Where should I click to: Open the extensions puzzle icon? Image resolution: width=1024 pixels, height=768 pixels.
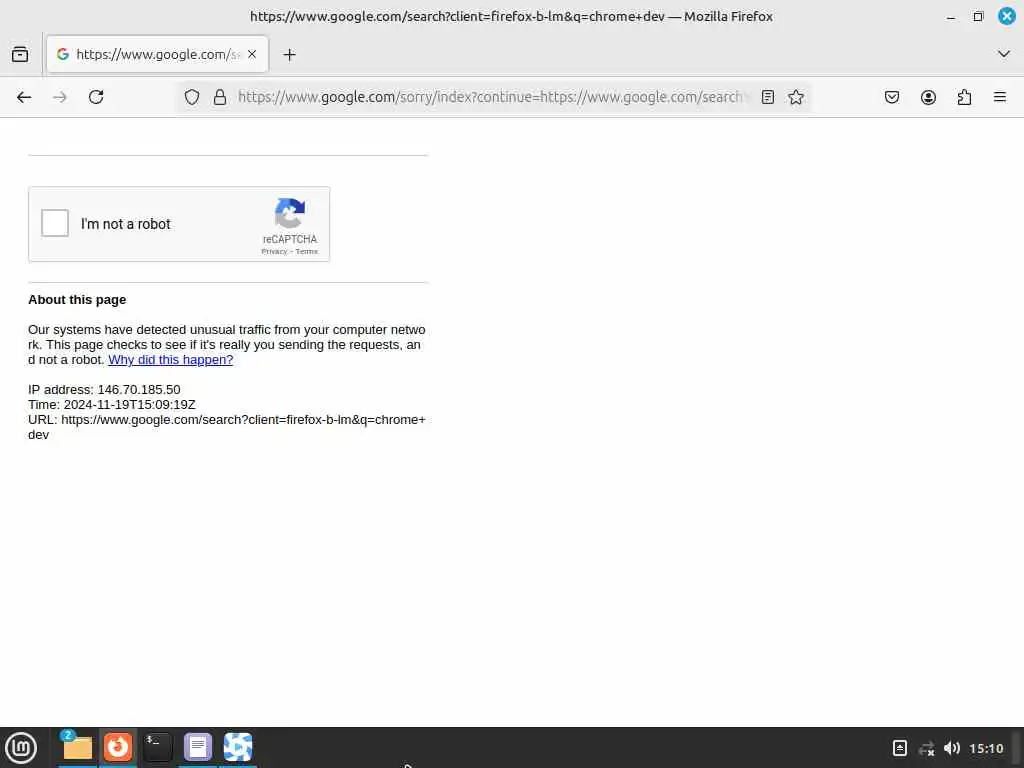964,97
